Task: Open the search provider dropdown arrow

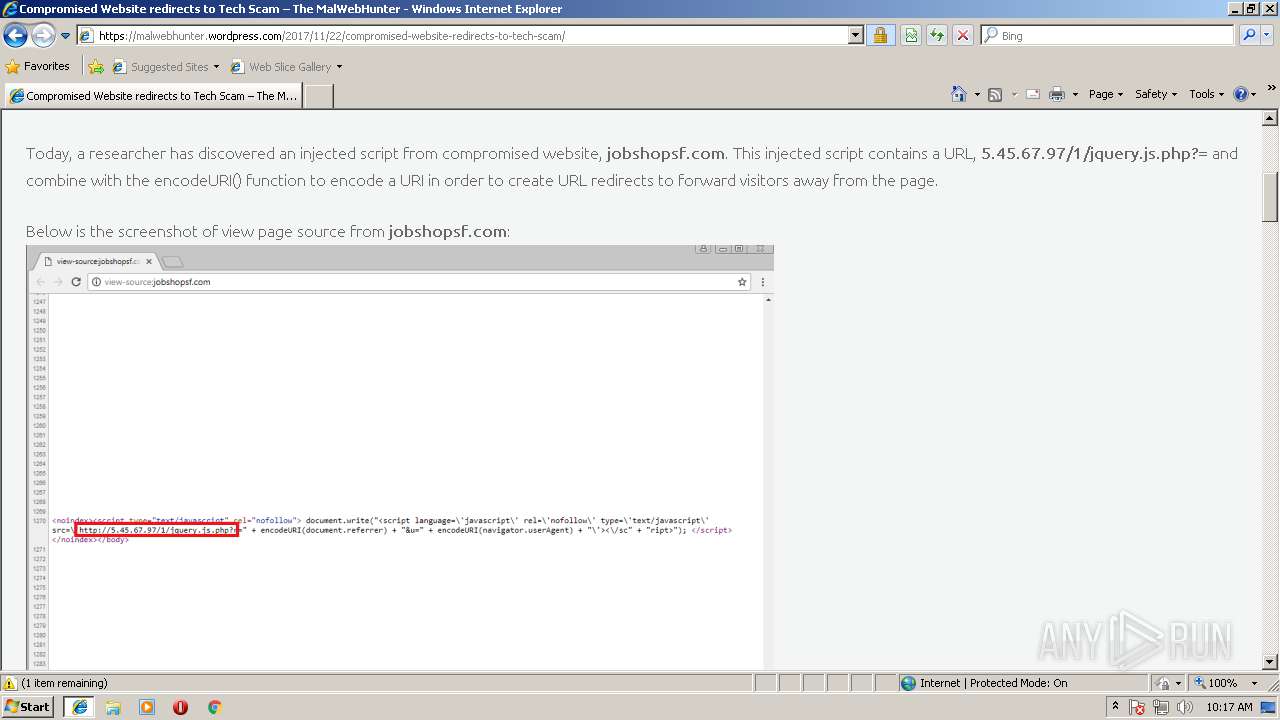Action: point(1268,36)
